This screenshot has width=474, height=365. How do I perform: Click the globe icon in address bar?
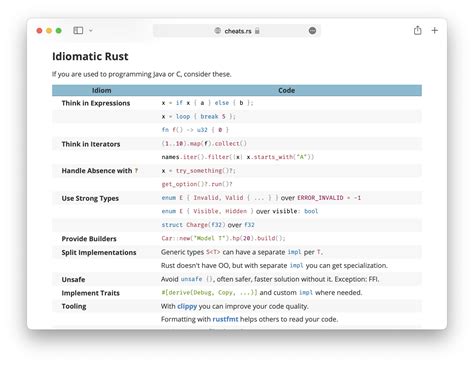tap(218, 31)
